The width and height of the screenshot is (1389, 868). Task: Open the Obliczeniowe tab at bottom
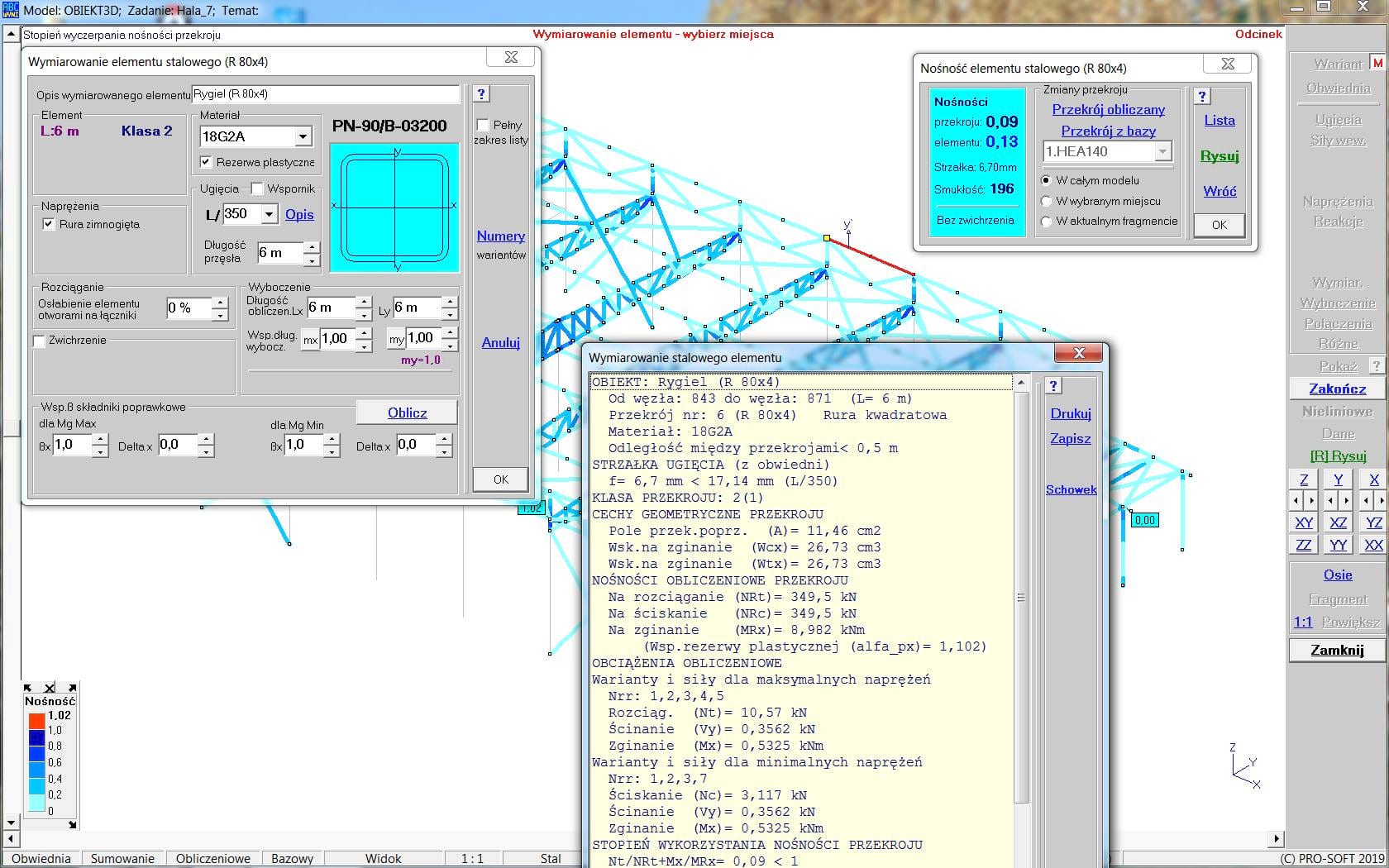click(x=212, y=858)
